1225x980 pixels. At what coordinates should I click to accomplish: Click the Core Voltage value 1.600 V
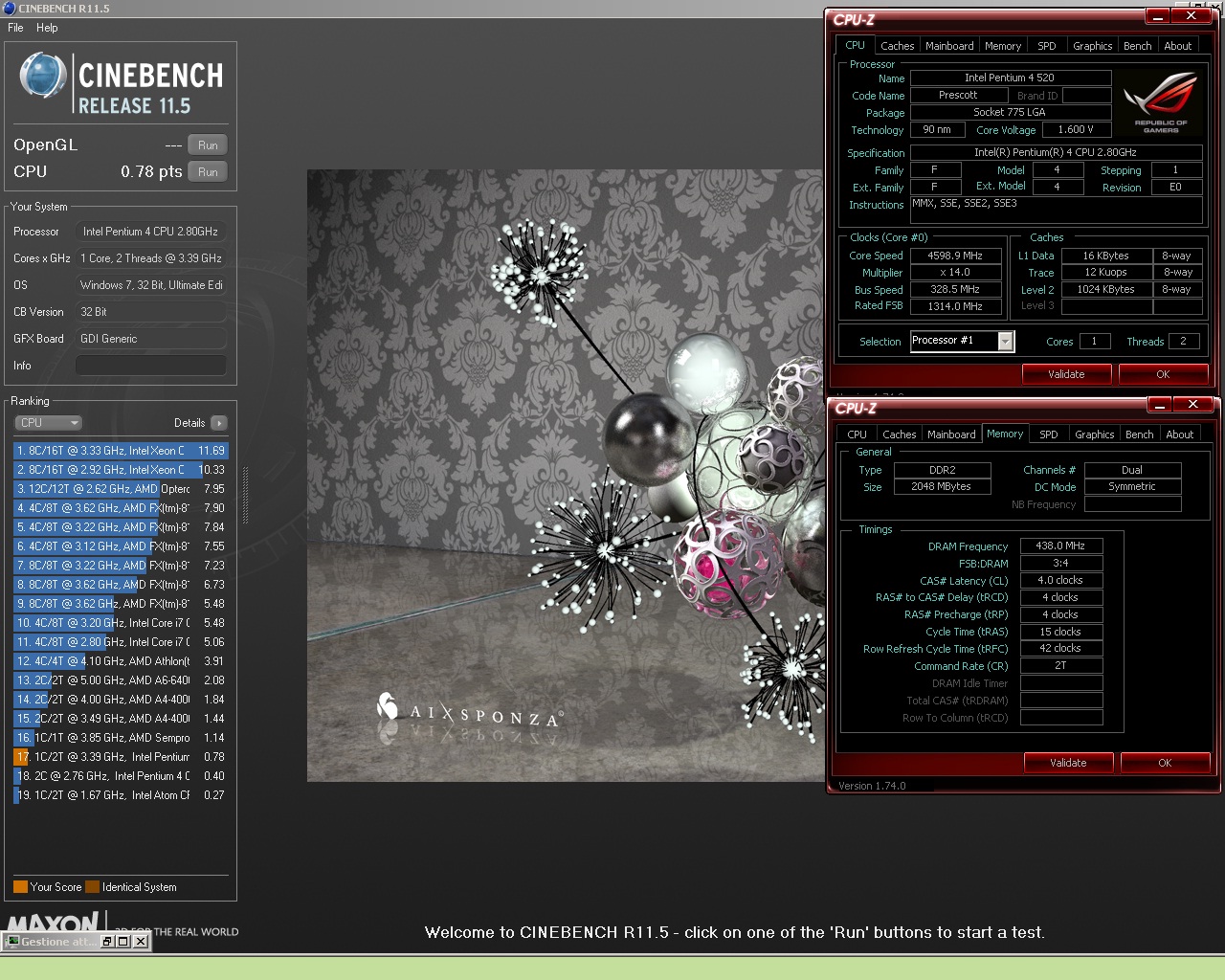tap(1075, 129)
